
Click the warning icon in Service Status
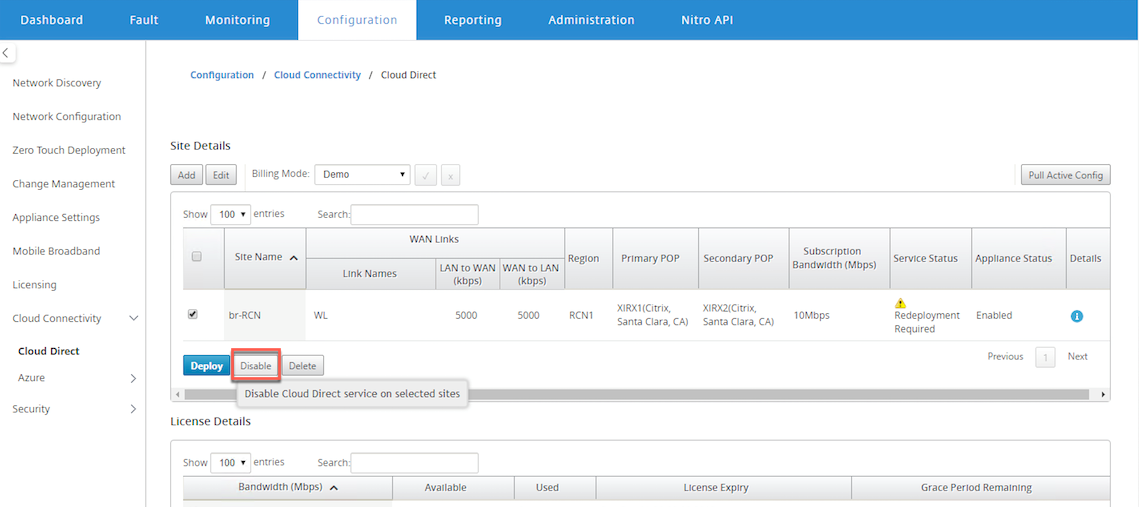pyautogui.click(x=901, y=303)
